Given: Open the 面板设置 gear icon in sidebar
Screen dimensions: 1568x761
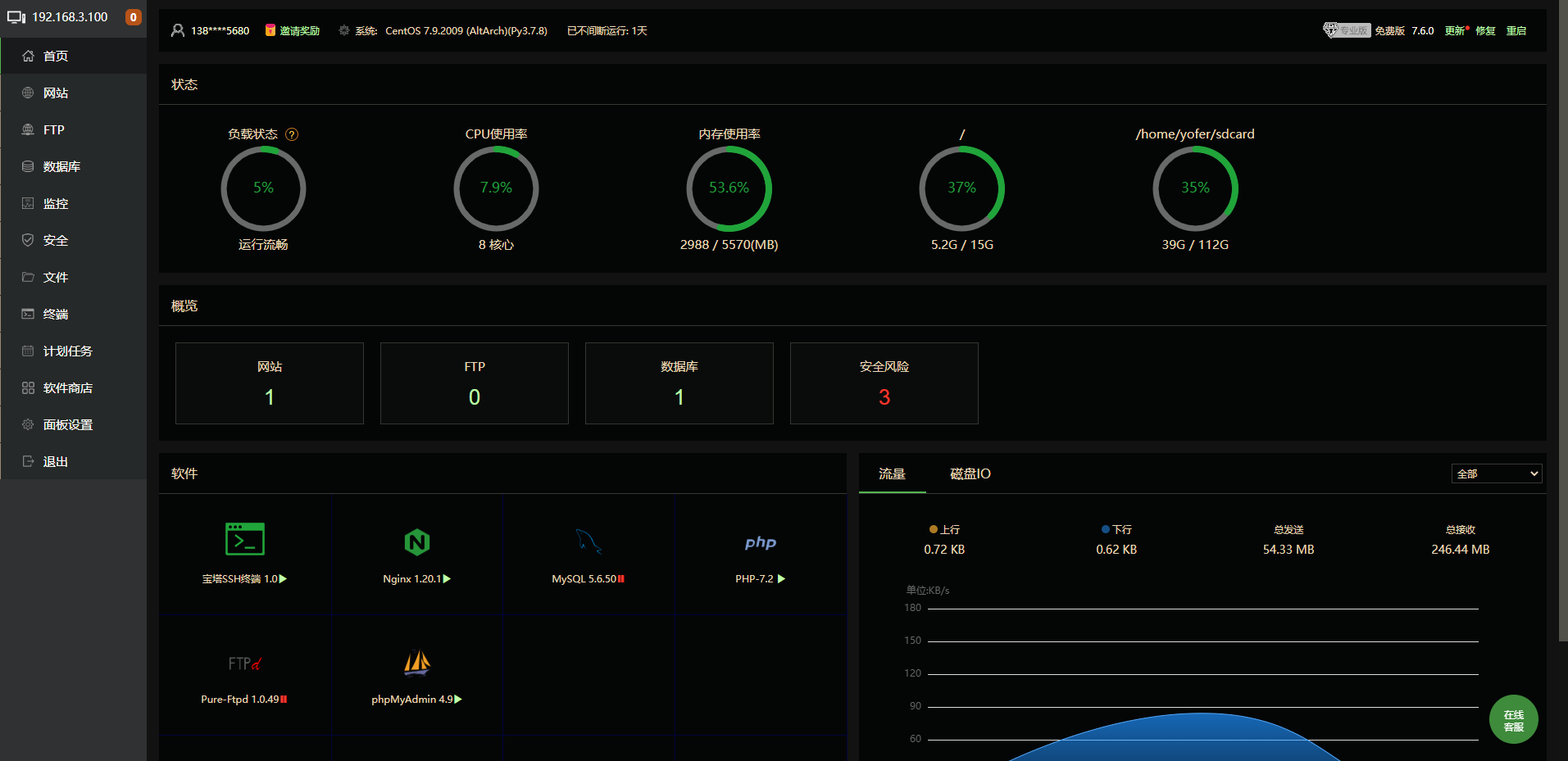Looking at the screenshot, I should click(x=28, y=424).
